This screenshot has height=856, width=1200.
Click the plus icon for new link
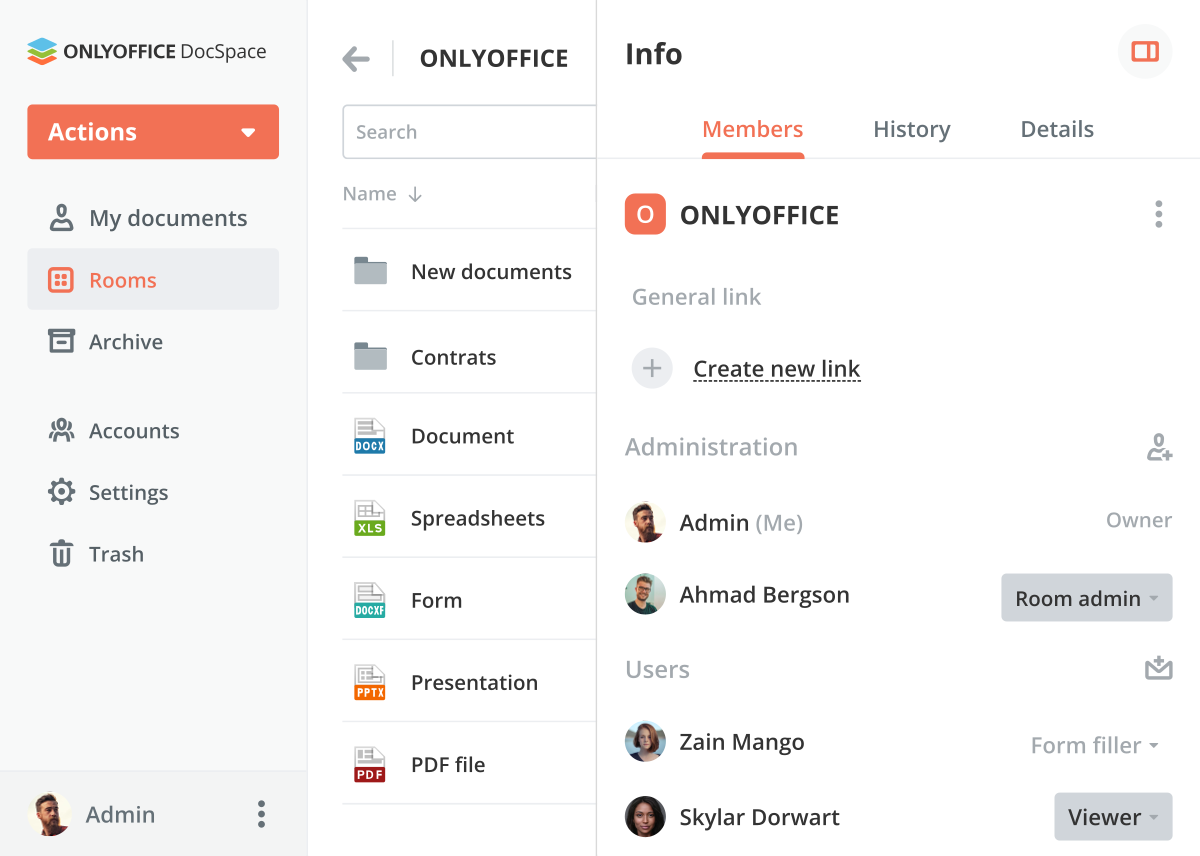pyautogui.click(x=652, y=369)
